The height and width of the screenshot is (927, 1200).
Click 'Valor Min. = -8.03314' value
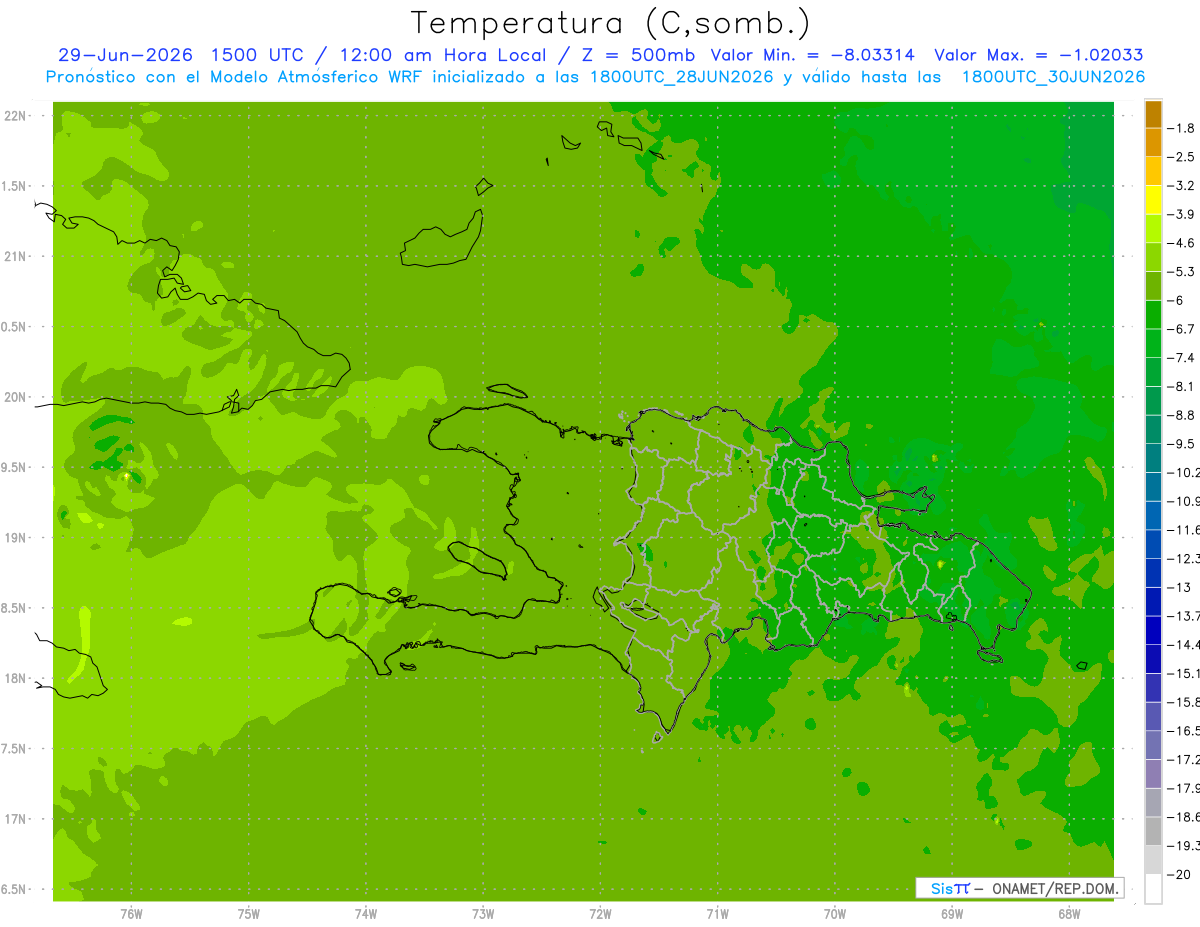[x=811, y=55]
